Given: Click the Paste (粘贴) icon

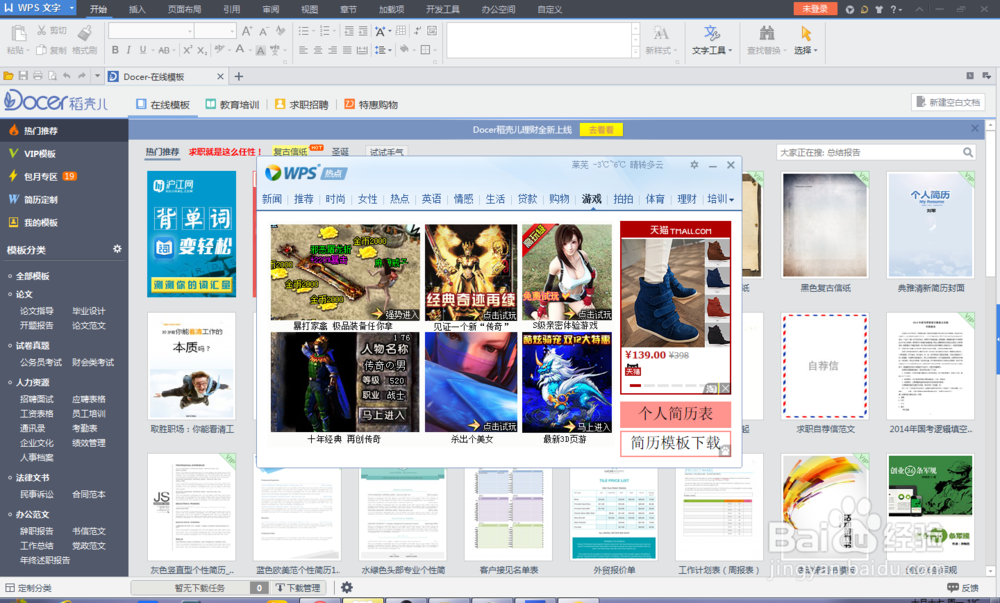Looking at the screenshot, I should (17, 33).
